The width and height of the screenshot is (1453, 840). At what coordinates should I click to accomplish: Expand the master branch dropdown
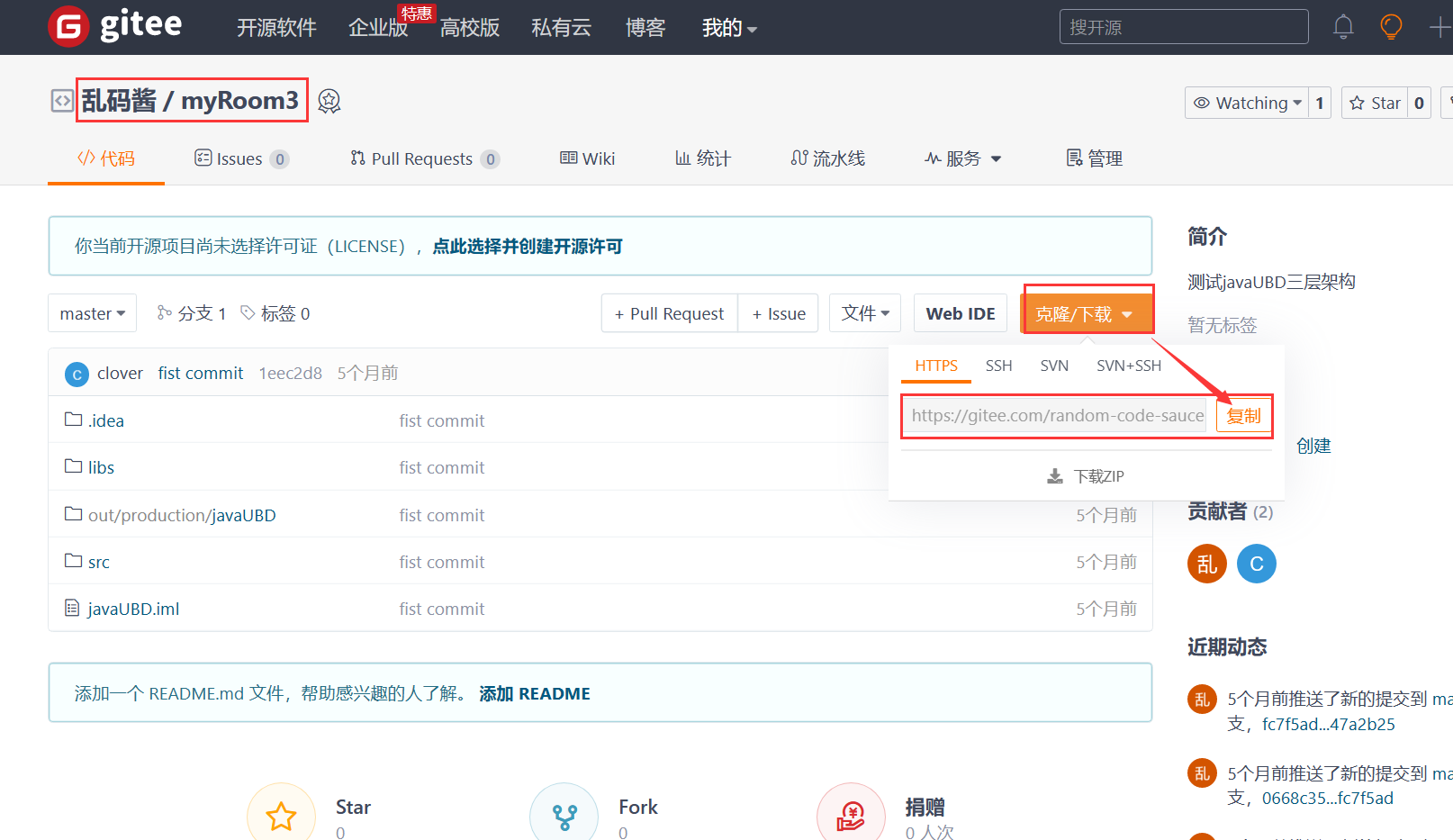pos(93,313)
